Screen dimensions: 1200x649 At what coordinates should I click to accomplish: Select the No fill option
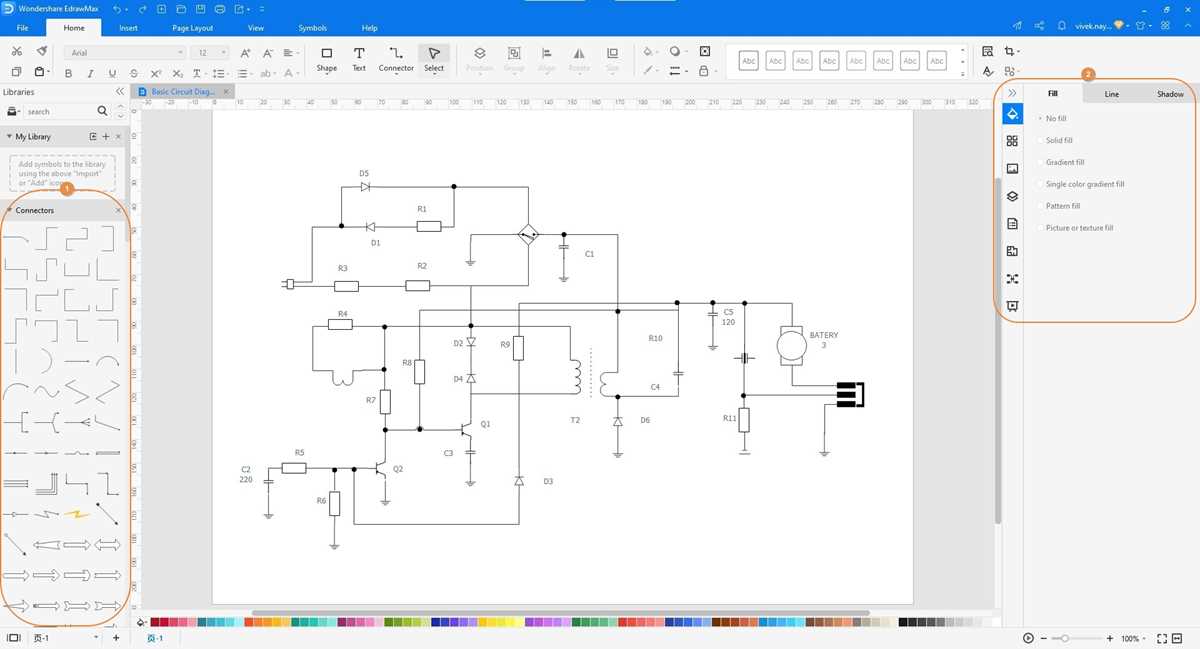pyautogui.click(x=1056, y=118)
